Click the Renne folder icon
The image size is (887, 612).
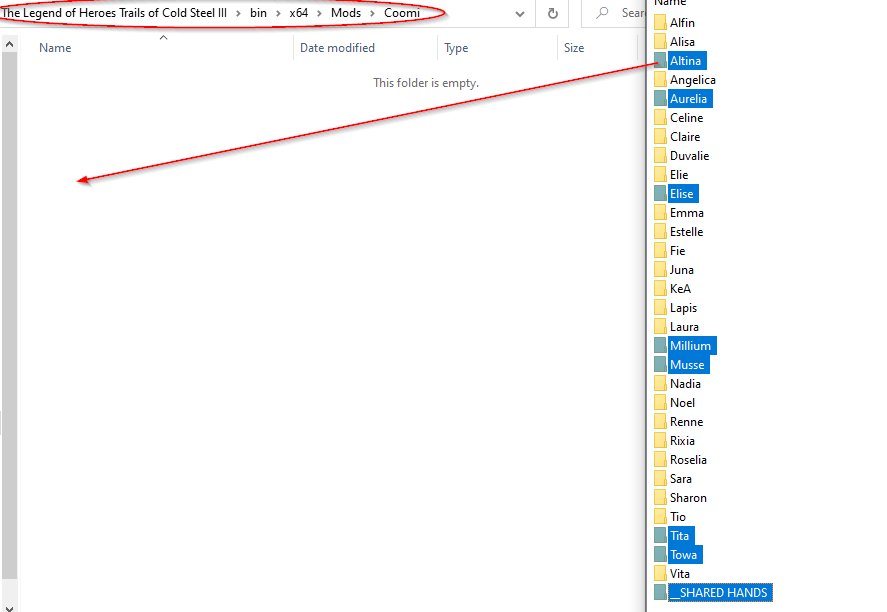click(x=660, y=422)
